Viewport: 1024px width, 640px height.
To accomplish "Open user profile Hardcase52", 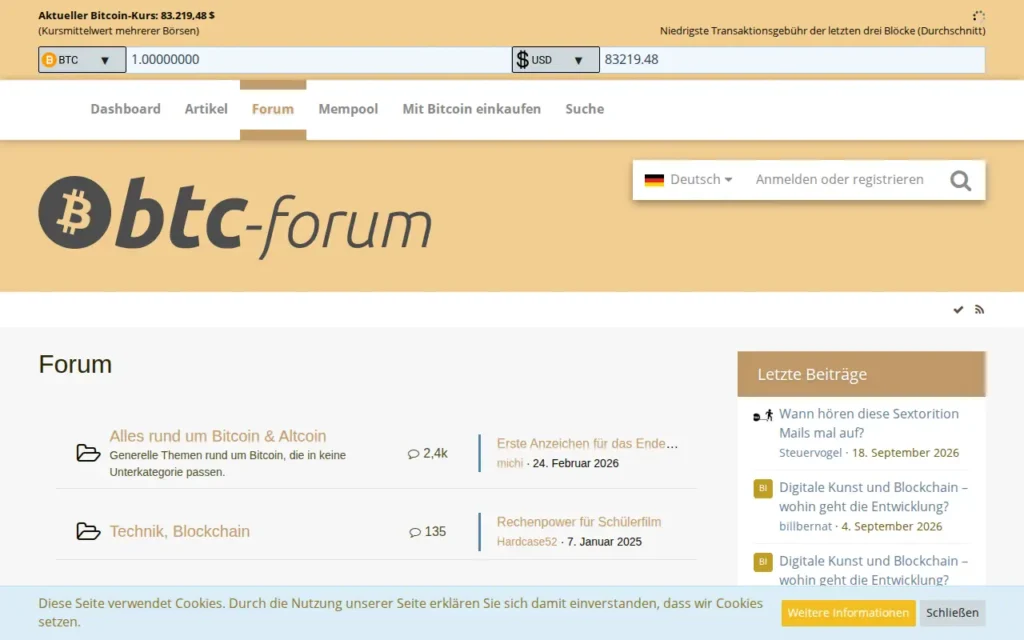I will pos(527,541).
